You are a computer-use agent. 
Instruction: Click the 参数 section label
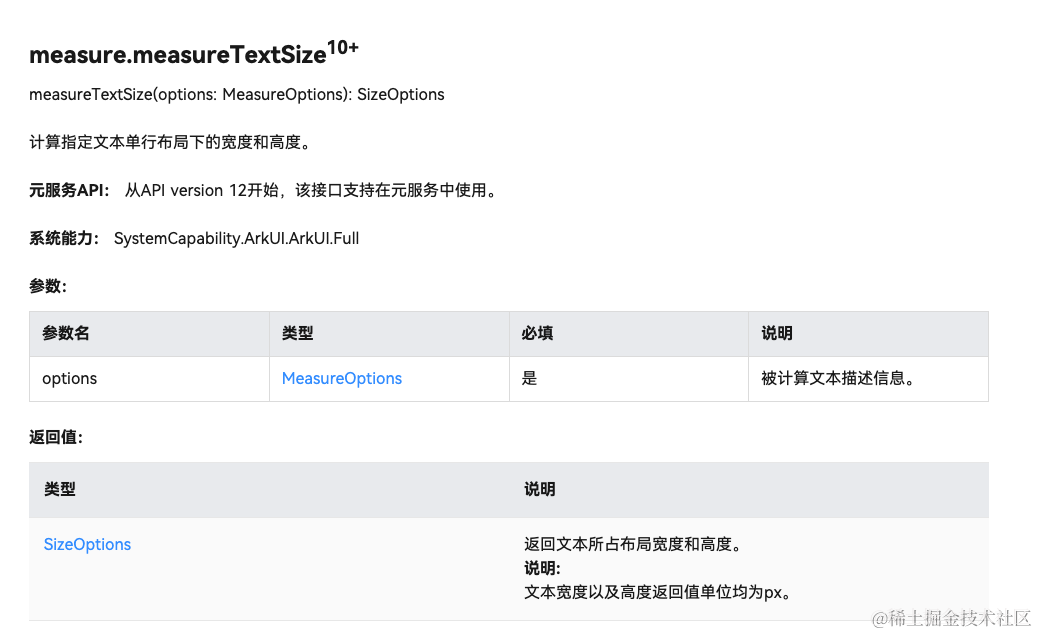[x=44, y=286]
